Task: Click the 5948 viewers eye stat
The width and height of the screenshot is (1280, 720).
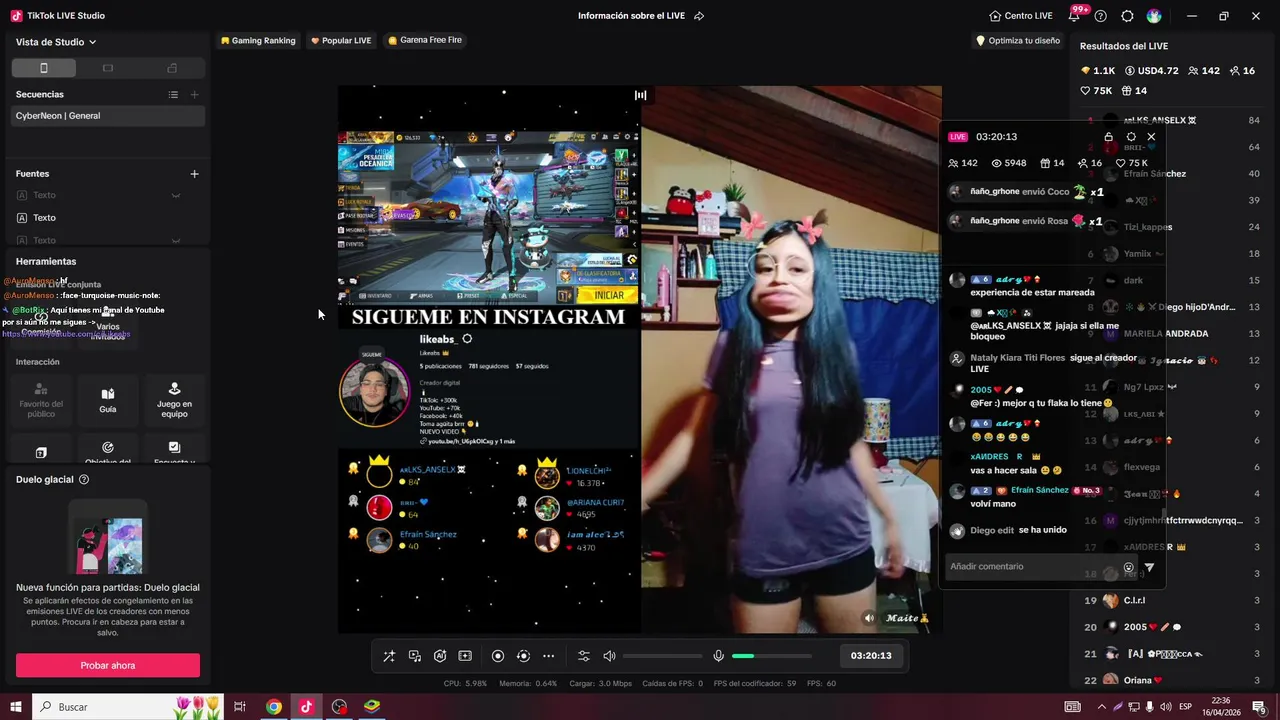Action: (1009, 163)
